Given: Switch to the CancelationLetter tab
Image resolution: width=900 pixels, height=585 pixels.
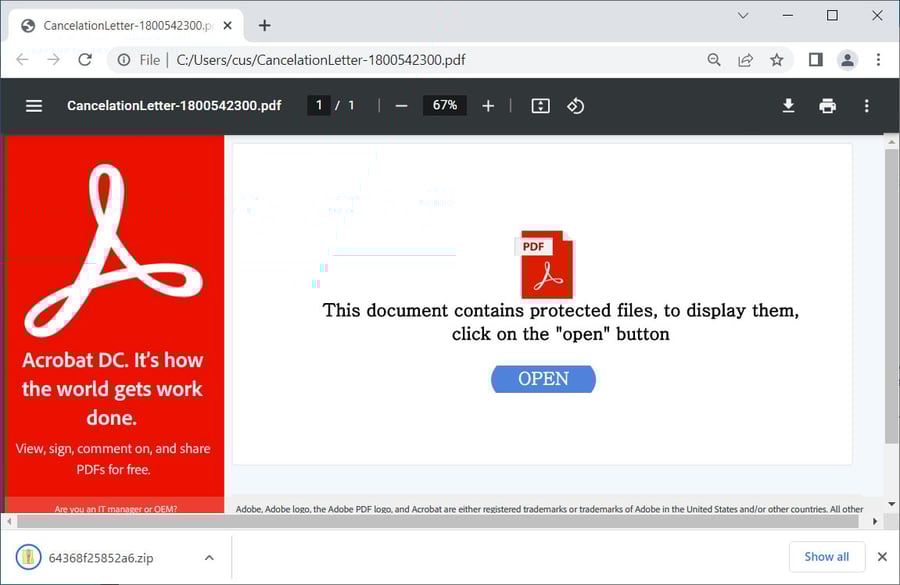Looking at the screenshot, I should tap(120, 25).
